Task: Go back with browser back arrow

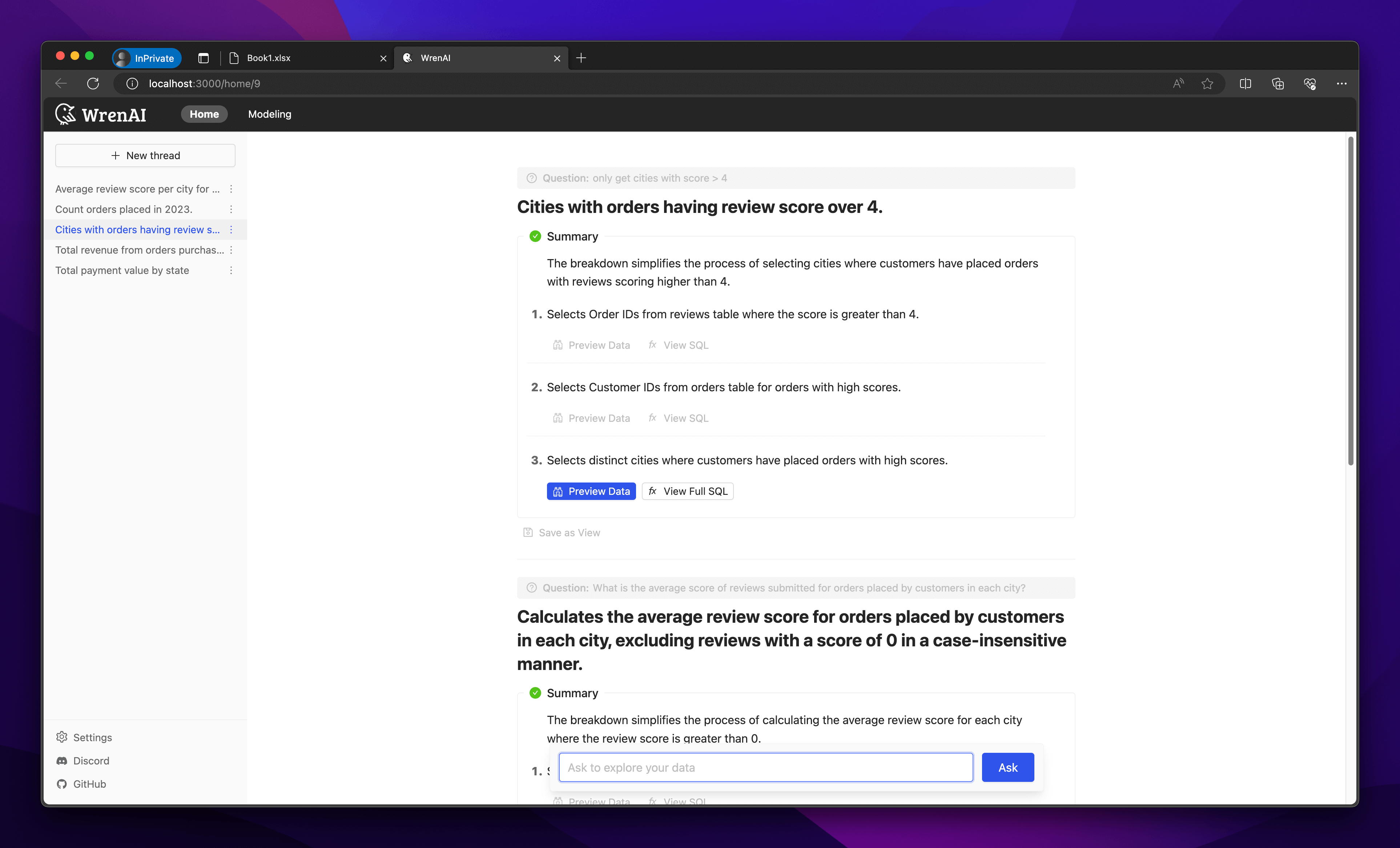Action: click(x=61, y=84)
